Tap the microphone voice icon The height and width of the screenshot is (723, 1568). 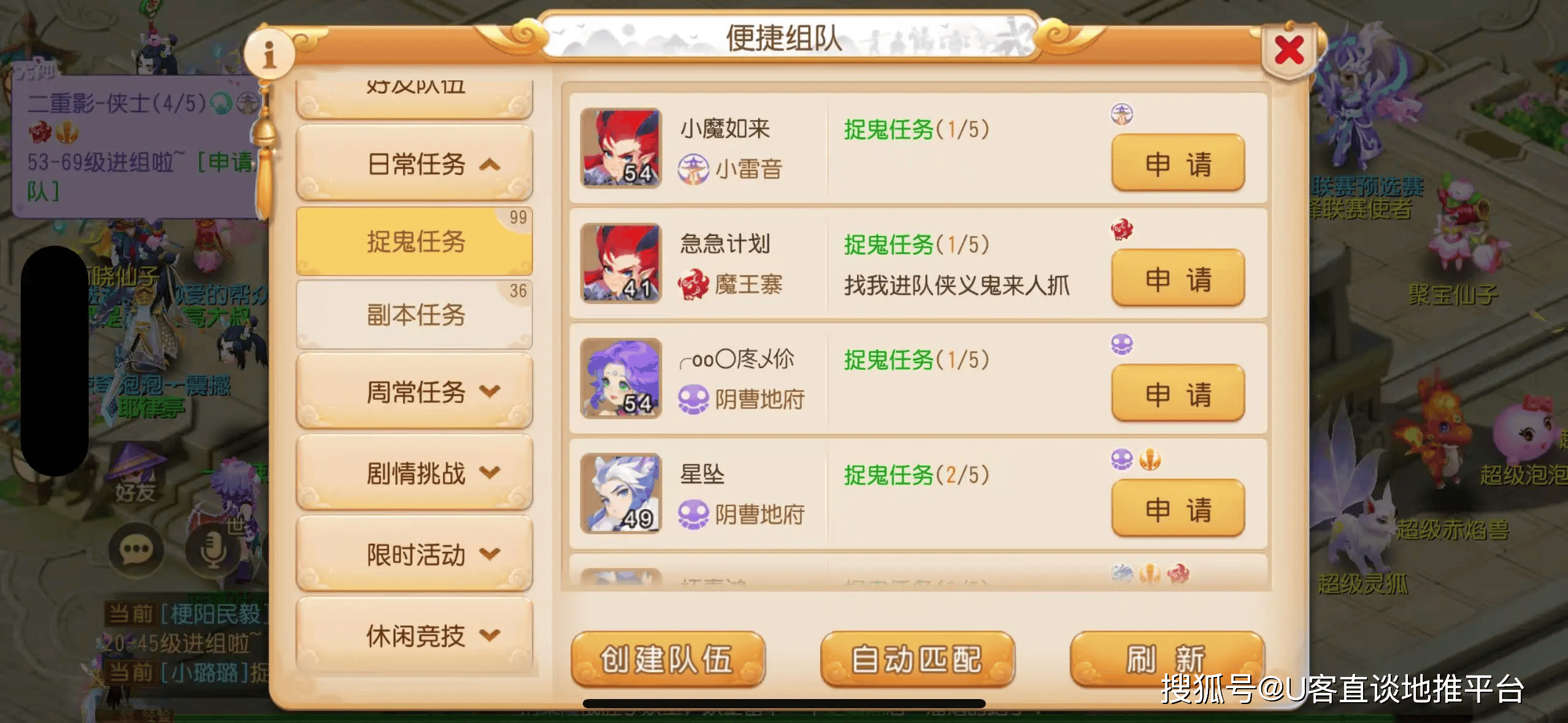coord(212,549)
